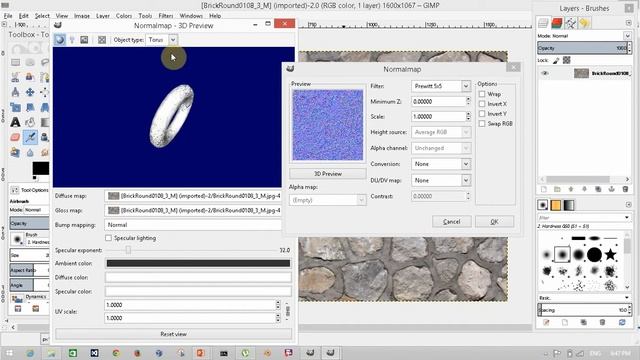This screenshot has height=360, width=640.
Task: Click new layer group folder icon
Action: pyautogui.click(x=557, y=189)
